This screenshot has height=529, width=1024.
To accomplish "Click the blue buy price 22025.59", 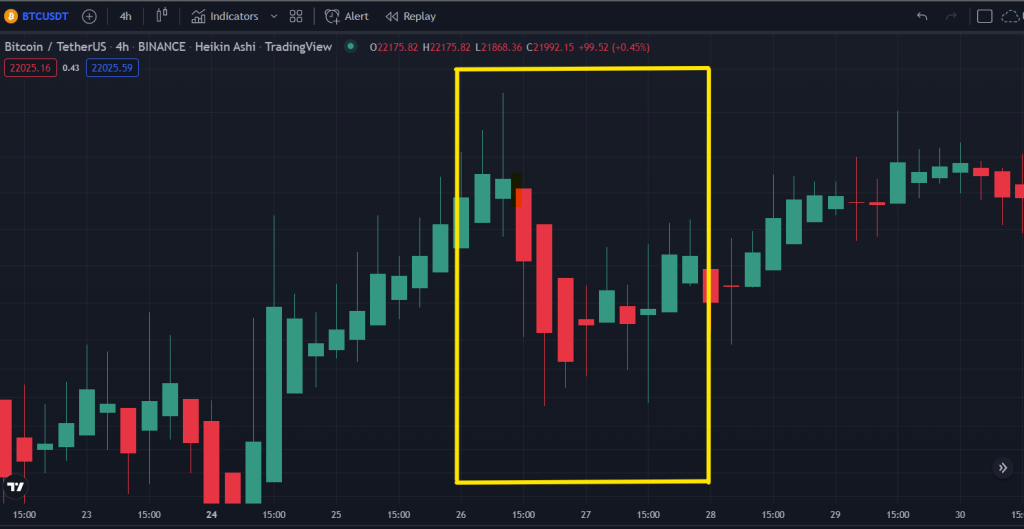I will (x=113, y=68).
